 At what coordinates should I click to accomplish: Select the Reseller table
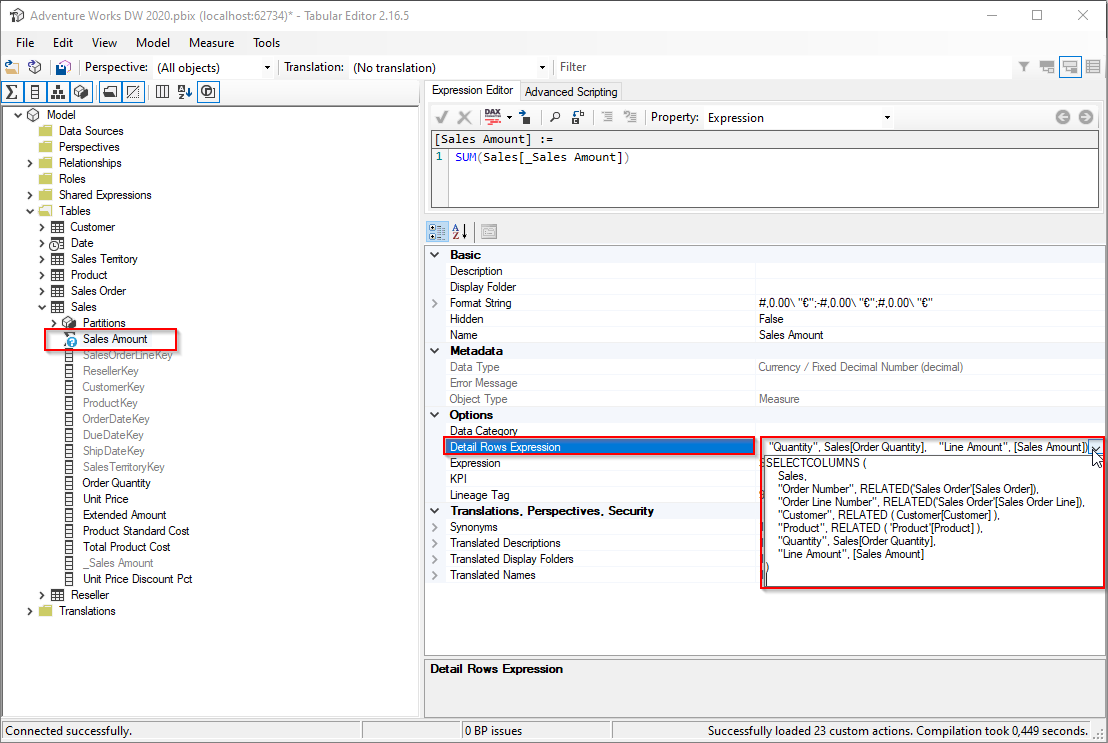[x=90, y=595]
